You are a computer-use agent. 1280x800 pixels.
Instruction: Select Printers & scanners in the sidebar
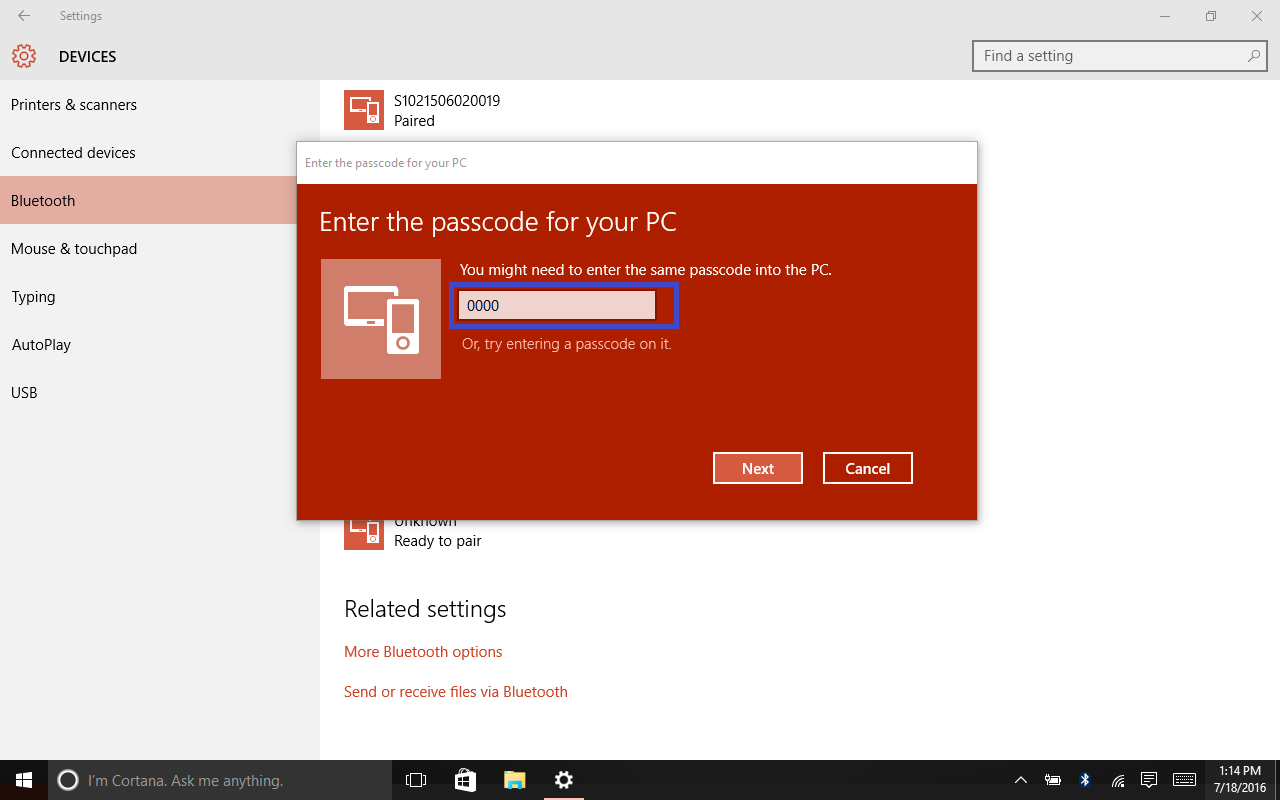point(74,105)
